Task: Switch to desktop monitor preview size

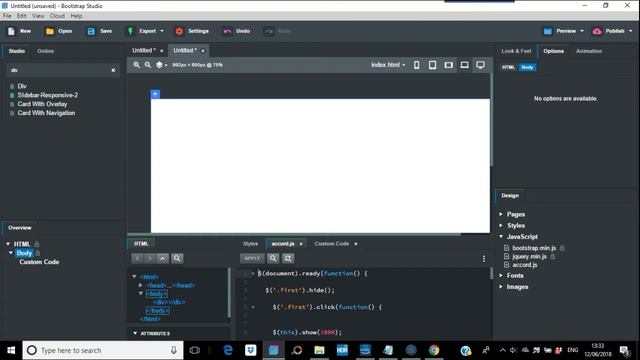Action: point(480,65)
